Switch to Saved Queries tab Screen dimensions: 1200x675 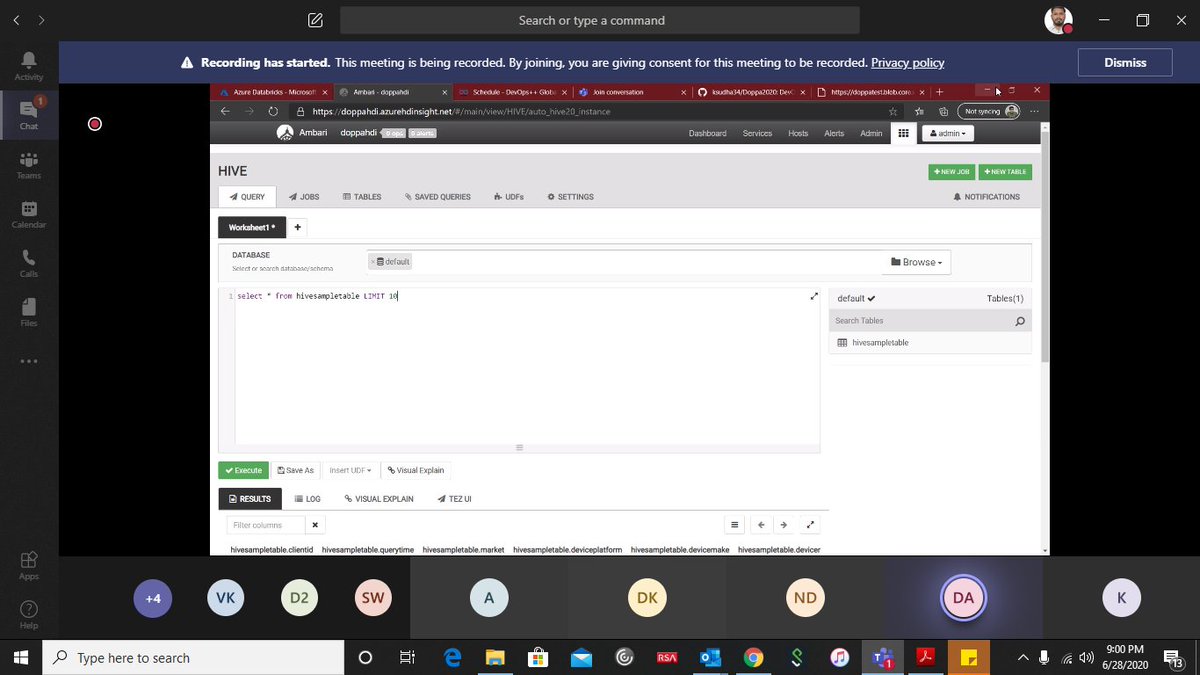point(438,197)
